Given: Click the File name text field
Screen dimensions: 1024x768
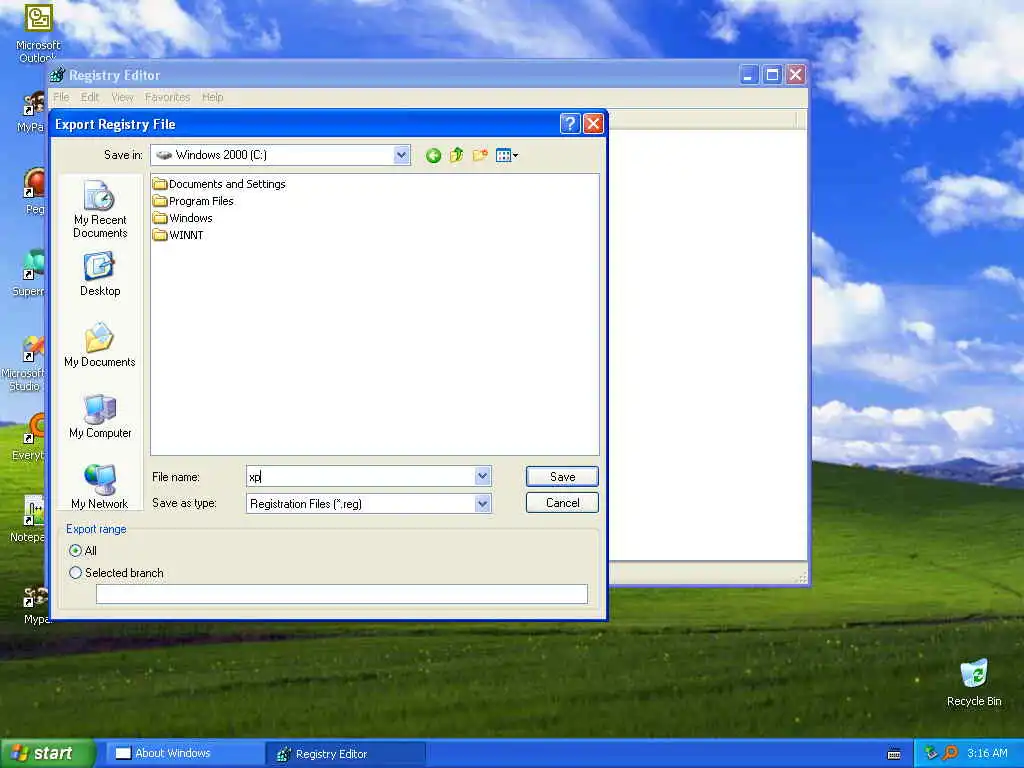Looking at the screenshot, I should tap(361, 477).
